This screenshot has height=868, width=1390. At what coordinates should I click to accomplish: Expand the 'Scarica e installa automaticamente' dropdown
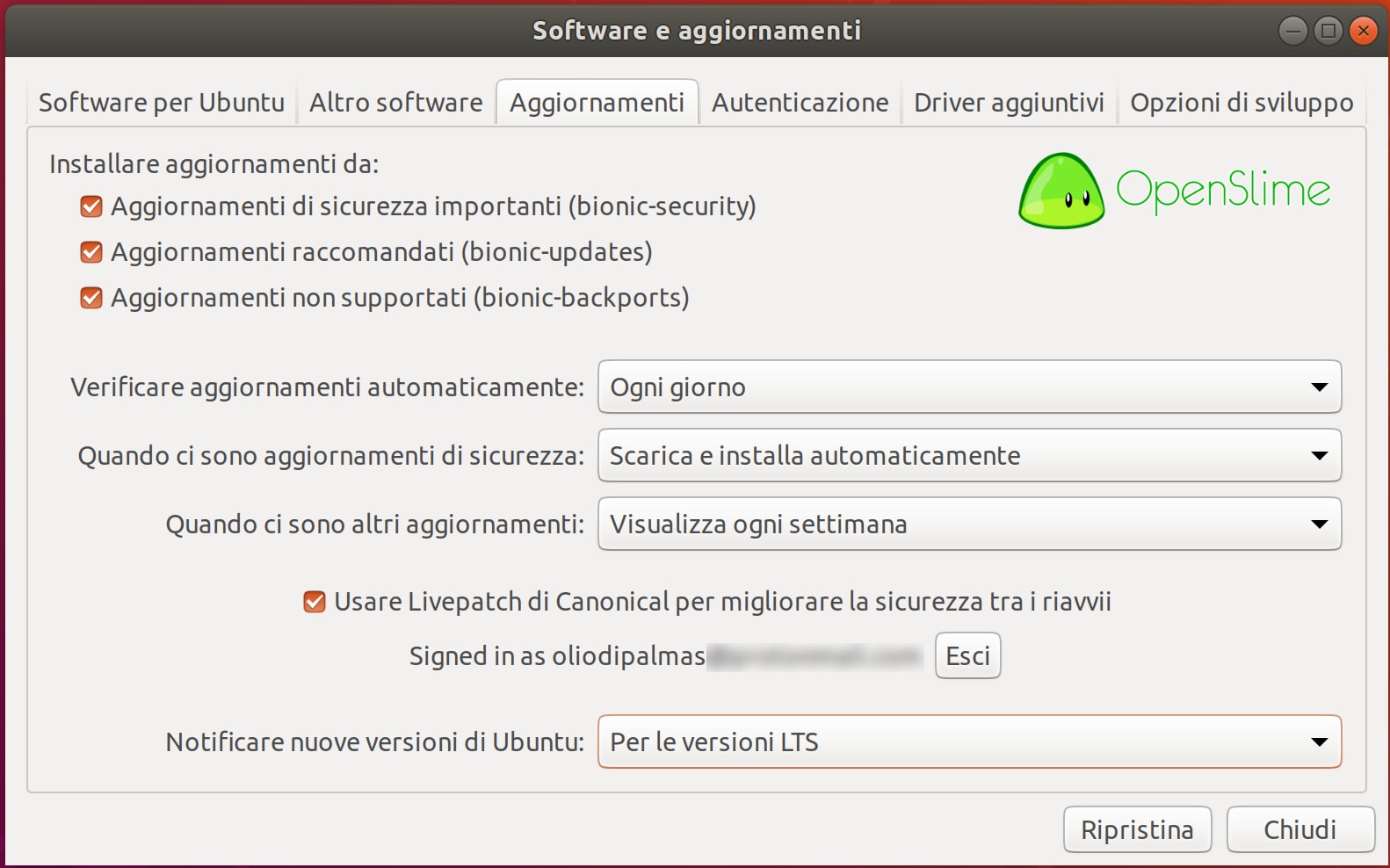[969, 455]
